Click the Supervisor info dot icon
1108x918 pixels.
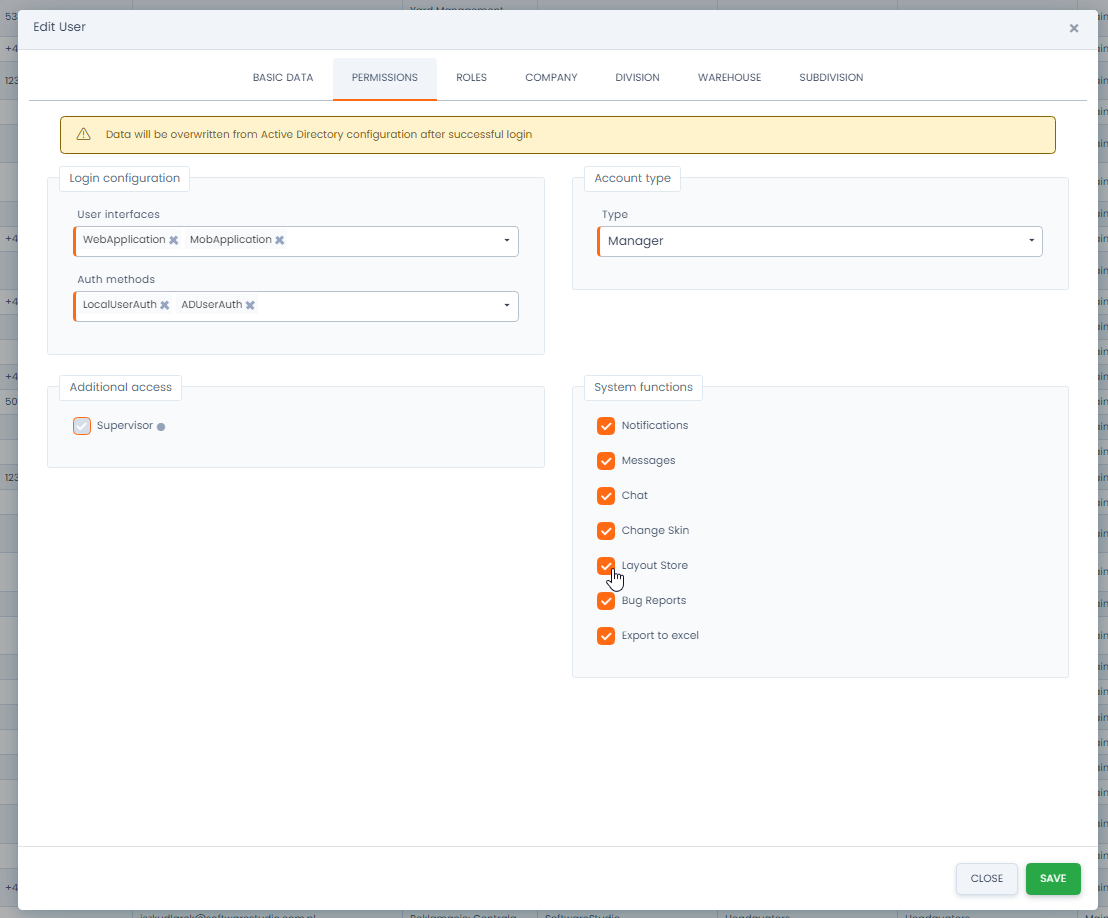coord(161,427)
